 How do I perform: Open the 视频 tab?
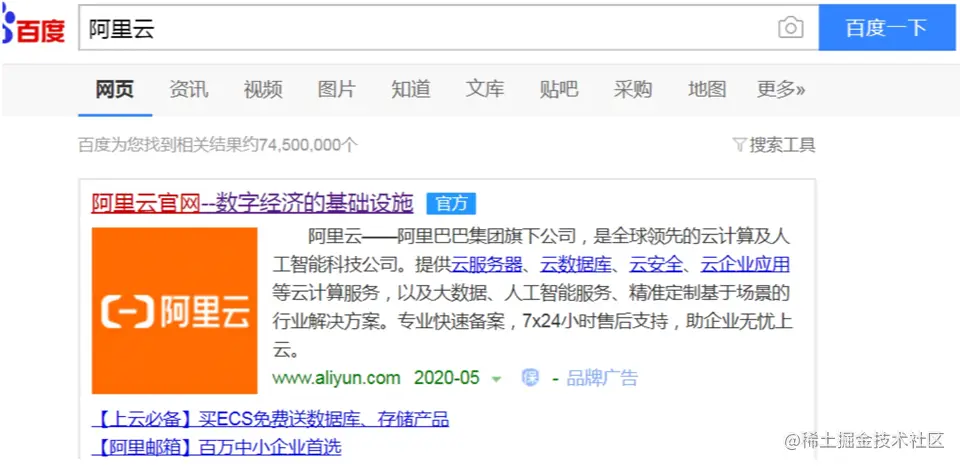[x=263, y=89]
